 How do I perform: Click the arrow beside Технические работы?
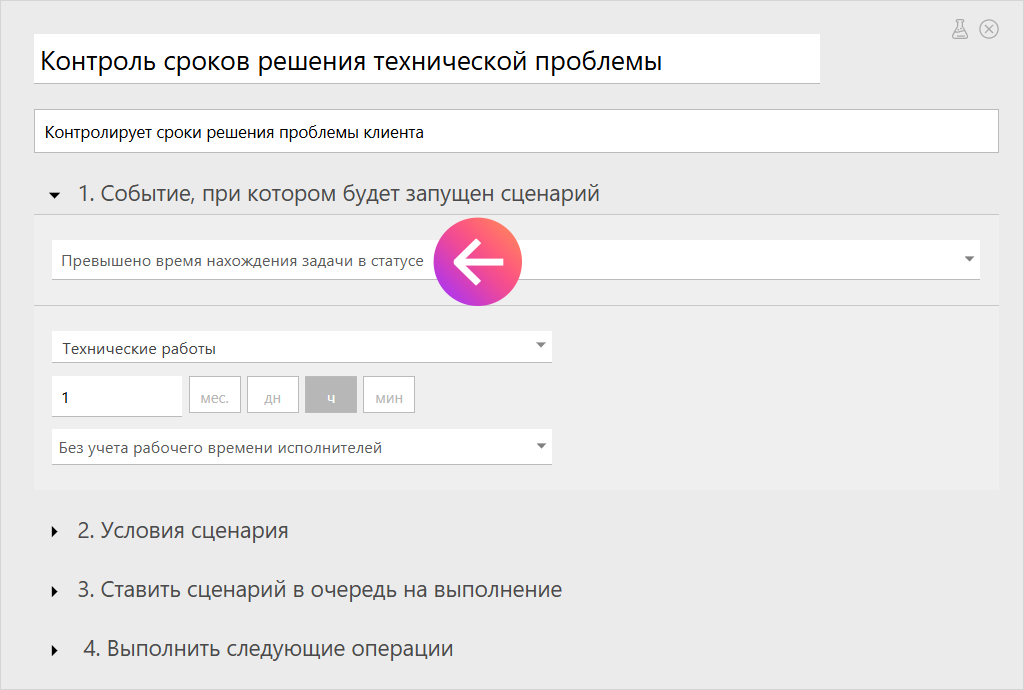tap(540, 346)
